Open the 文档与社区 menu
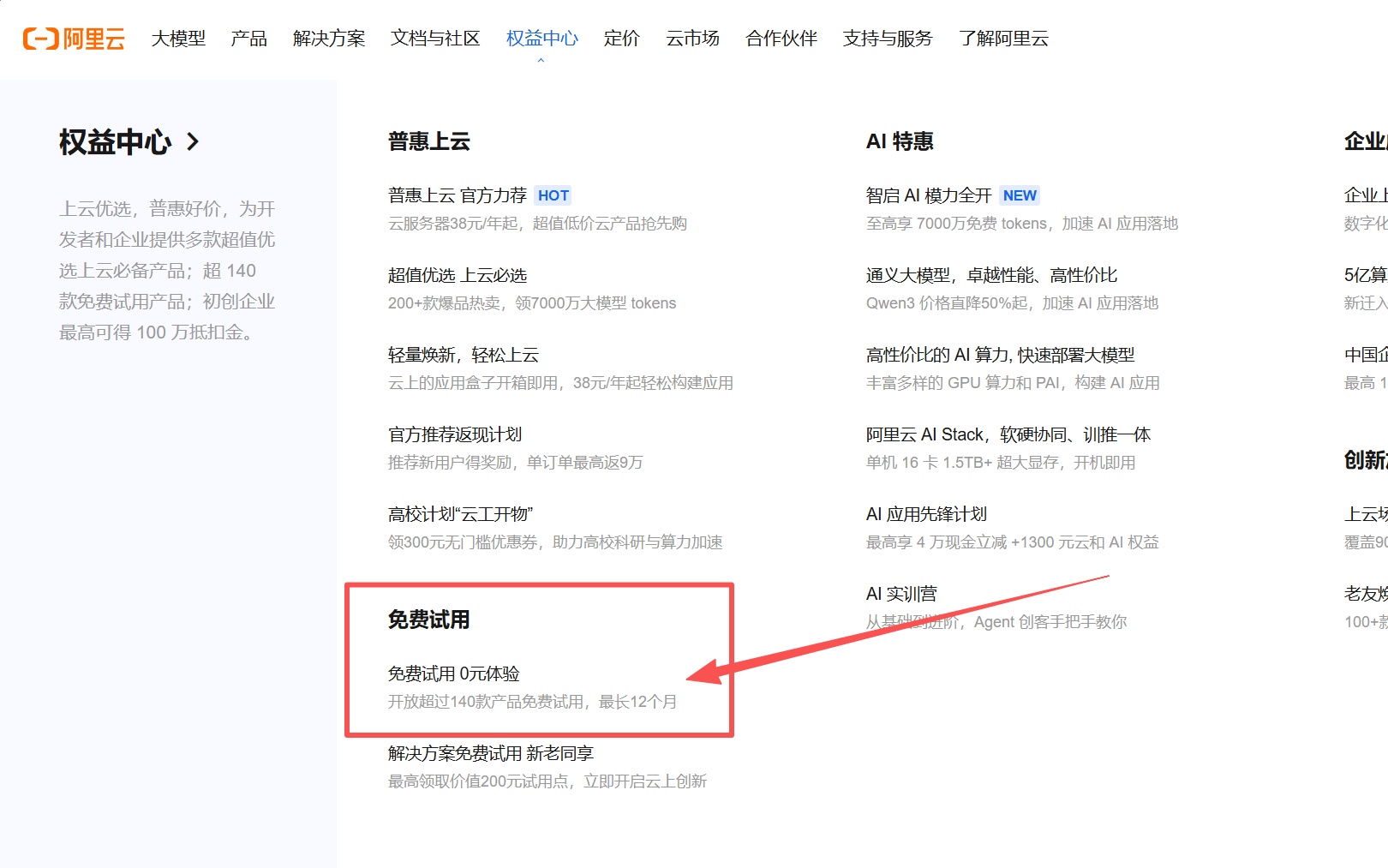 435,39
